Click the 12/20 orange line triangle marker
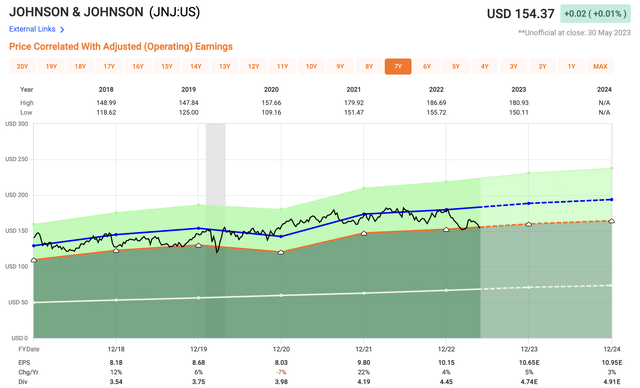Image resolution: width=640 pixels, height=388 pixels. click(281, 253)
